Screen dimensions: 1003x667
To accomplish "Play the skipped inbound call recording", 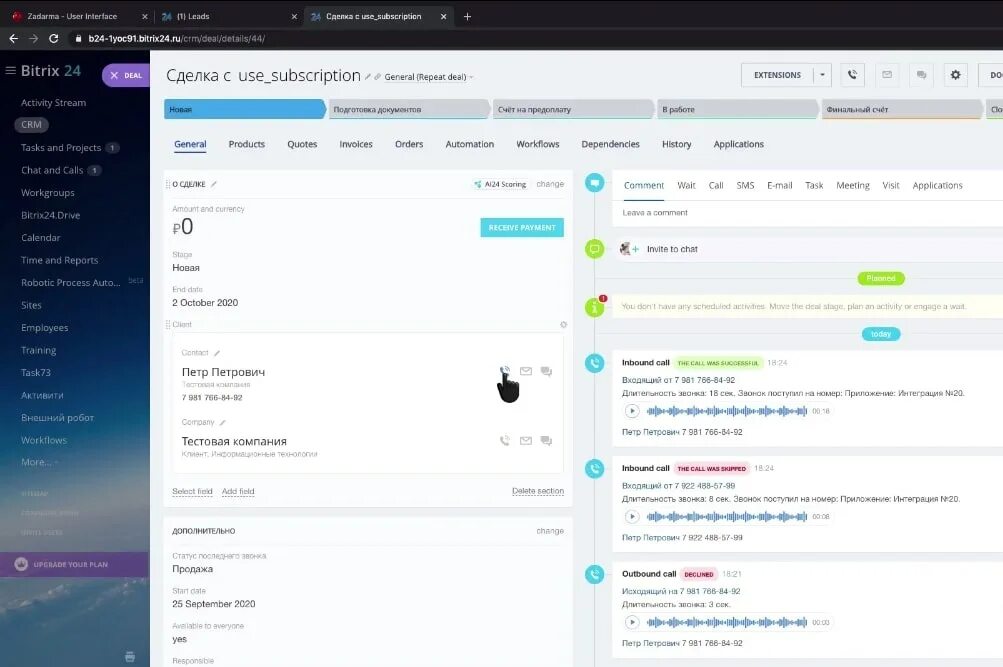I will coord(632,516).
